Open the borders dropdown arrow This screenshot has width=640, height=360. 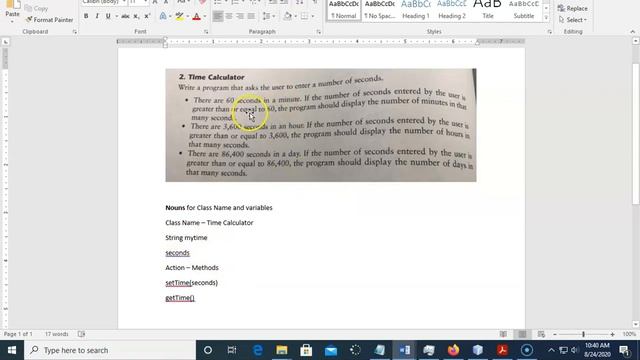(313, 16)
